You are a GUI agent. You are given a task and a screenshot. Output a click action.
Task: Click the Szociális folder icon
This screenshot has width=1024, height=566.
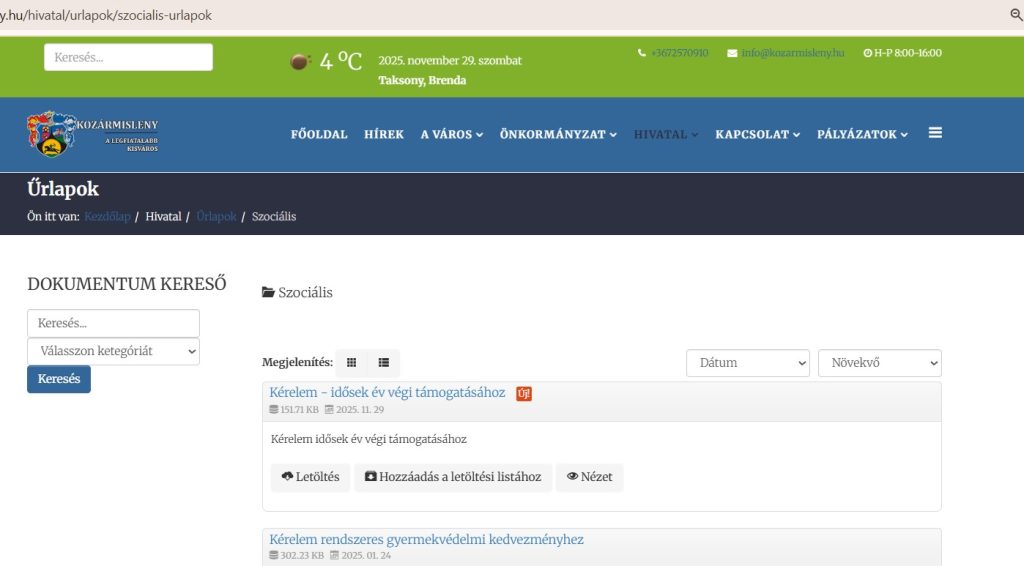click(268, 292)
